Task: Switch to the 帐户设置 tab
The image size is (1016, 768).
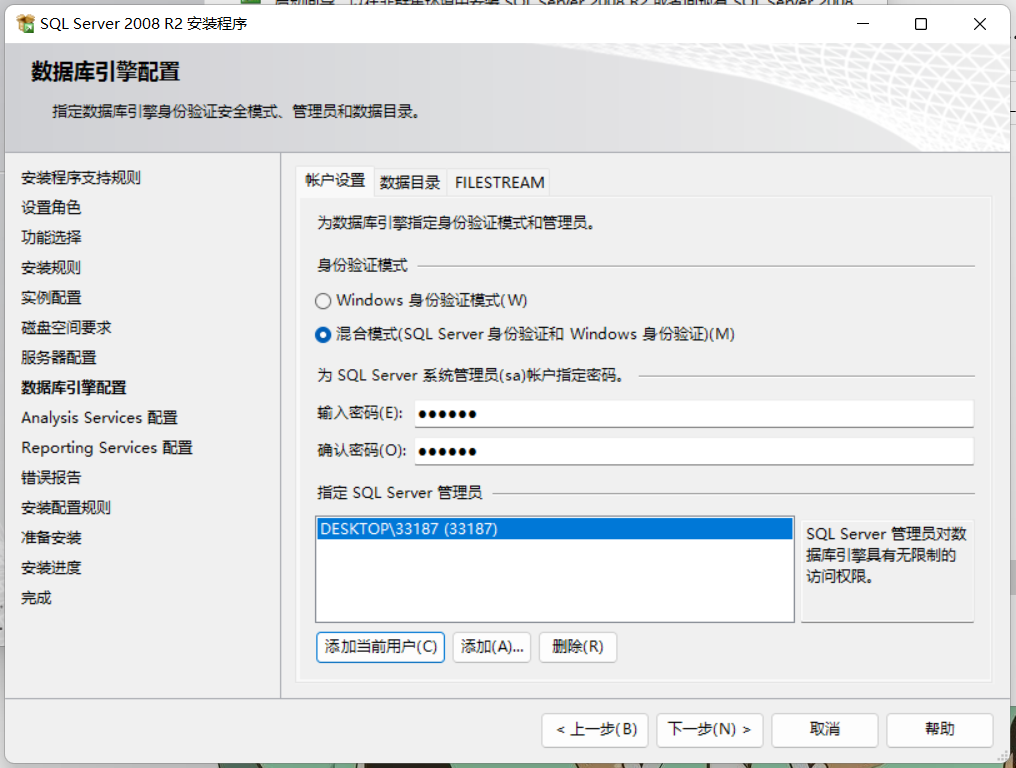Action: tap(335, 181)
